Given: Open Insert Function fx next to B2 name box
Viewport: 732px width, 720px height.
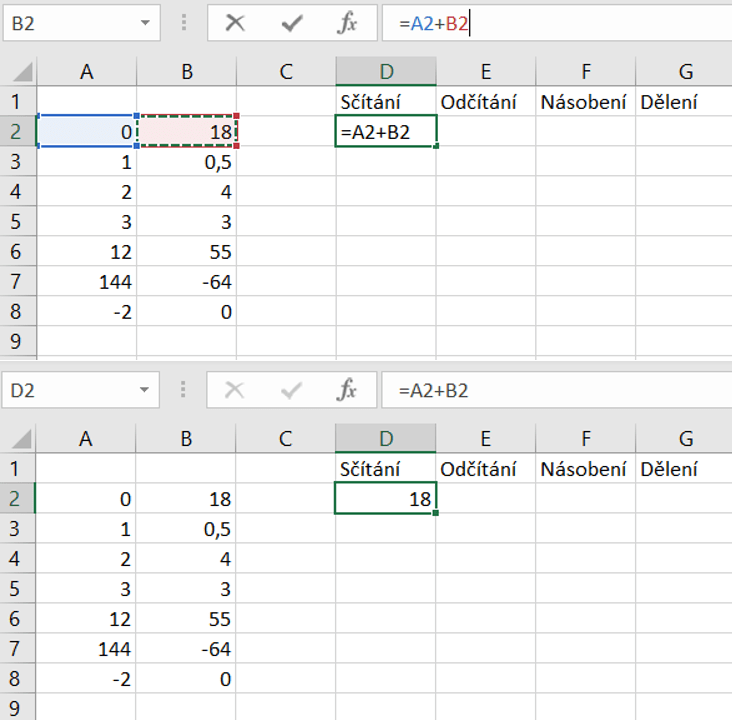Looking at the screenshot, I should coord(347,24).
